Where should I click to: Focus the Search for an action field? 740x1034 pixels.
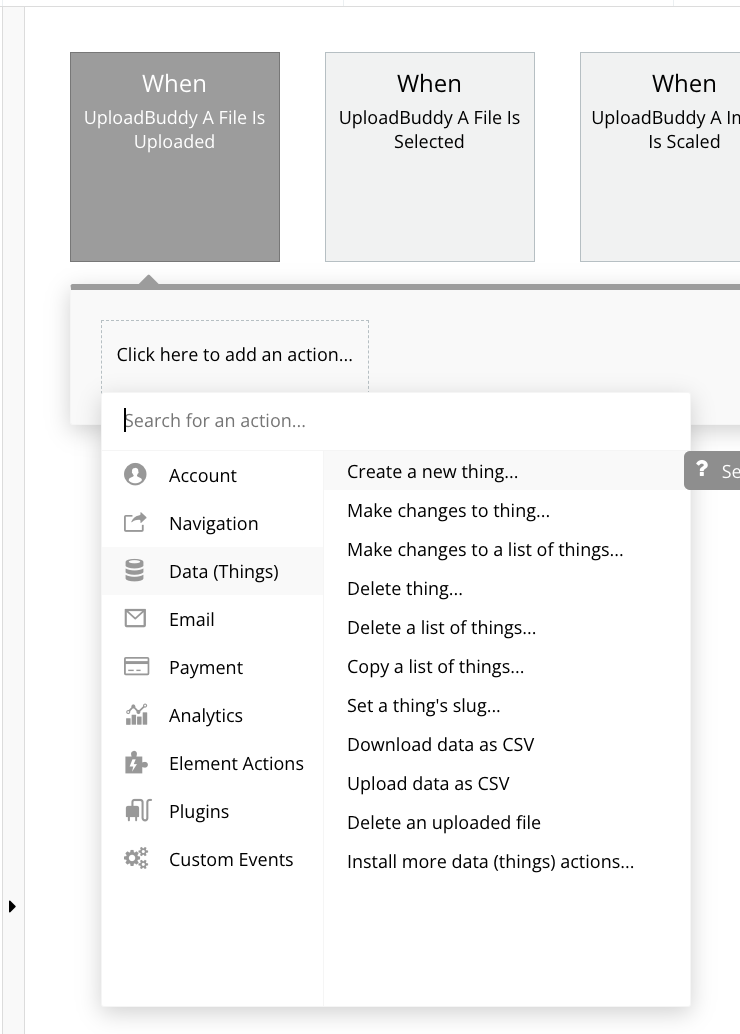(x=396, y=421)
